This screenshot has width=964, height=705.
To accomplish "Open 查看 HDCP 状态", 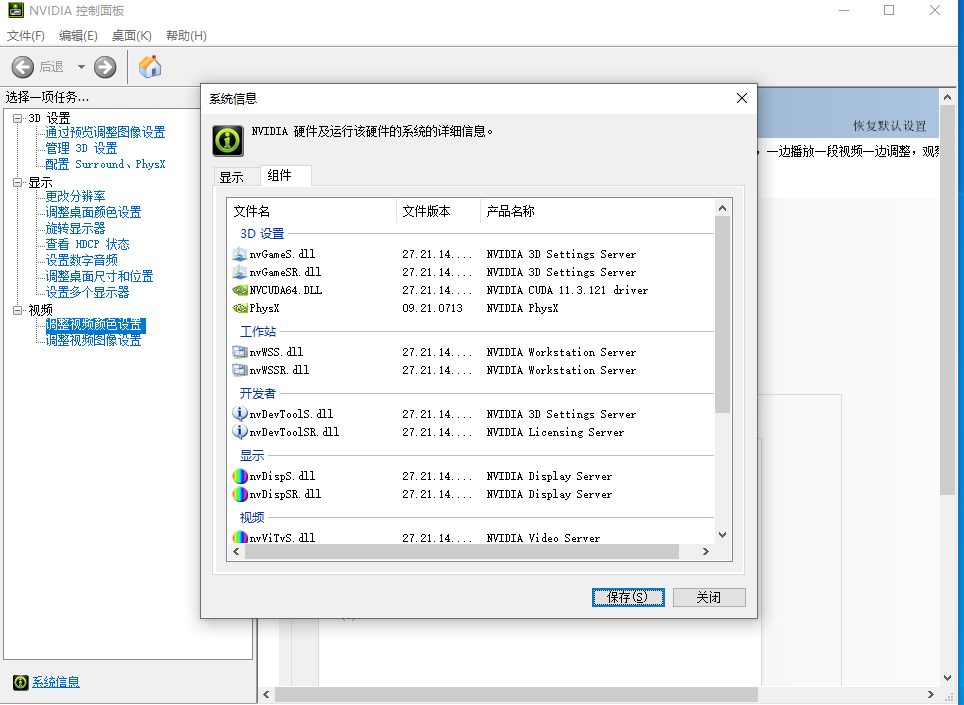I will tap(87, 244).
